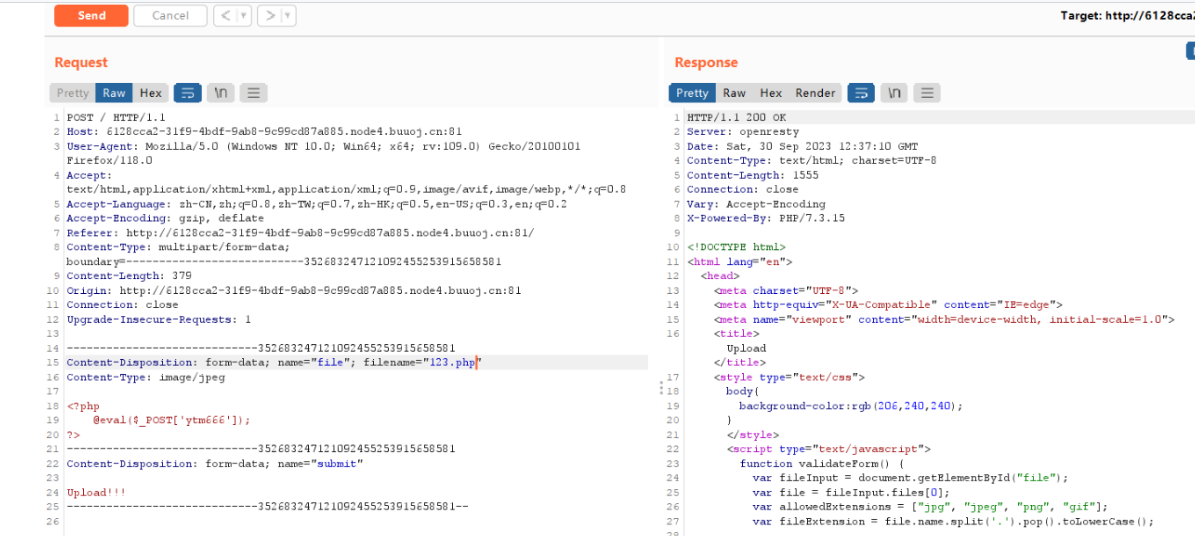The image size is (1195, 536).
Task: Open Request panel hamburger options menu
Action: (x=254, y=93)
